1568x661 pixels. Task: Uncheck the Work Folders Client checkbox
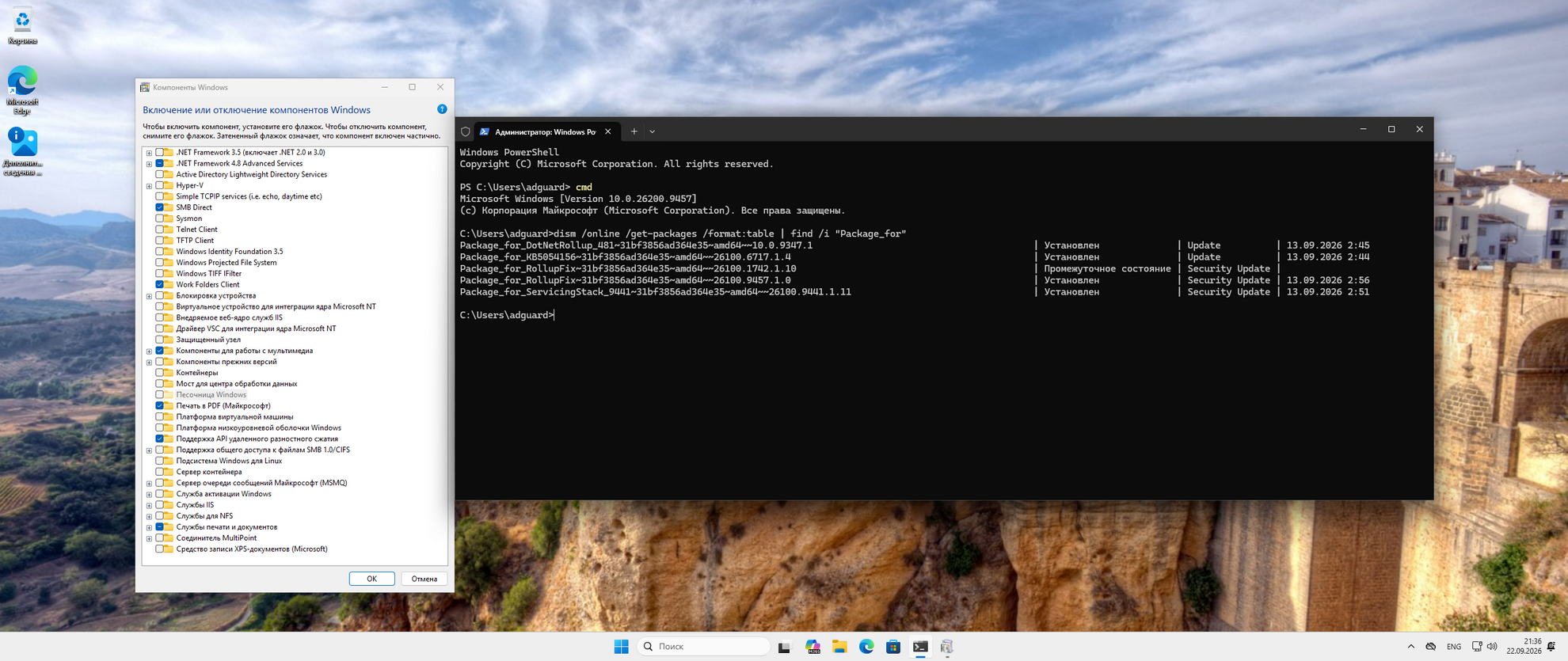(159, 284)
